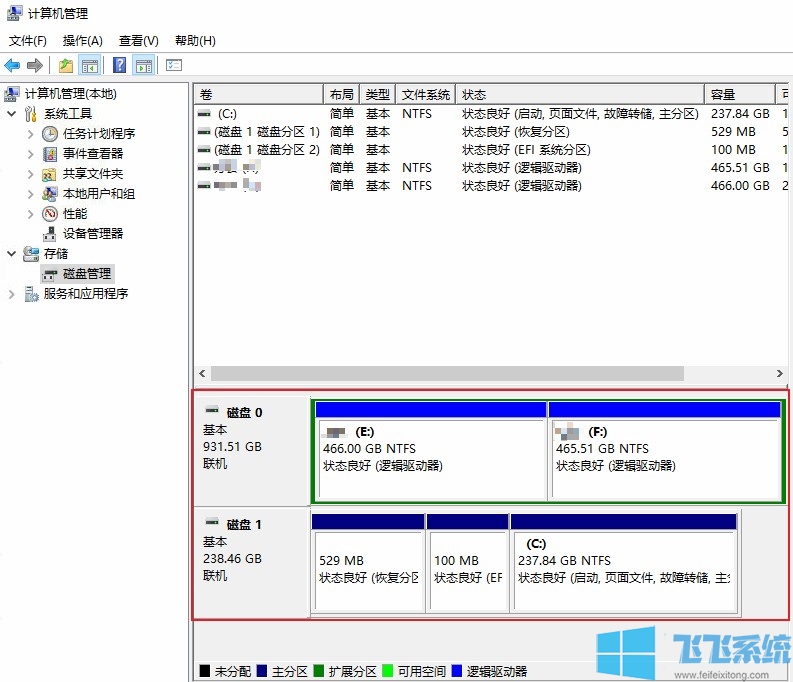
Task: Click the 本地用户和组 icon
Action: 50,194
